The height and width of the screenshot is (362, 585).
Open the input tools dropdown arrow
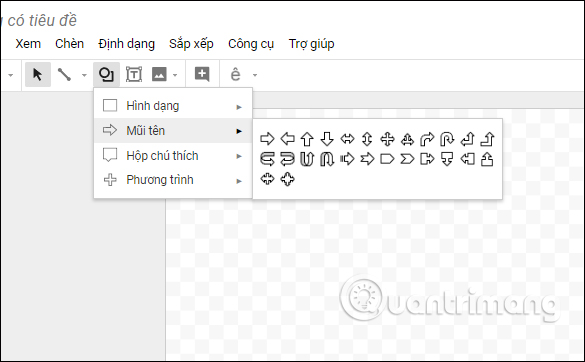tap(255, 75)
